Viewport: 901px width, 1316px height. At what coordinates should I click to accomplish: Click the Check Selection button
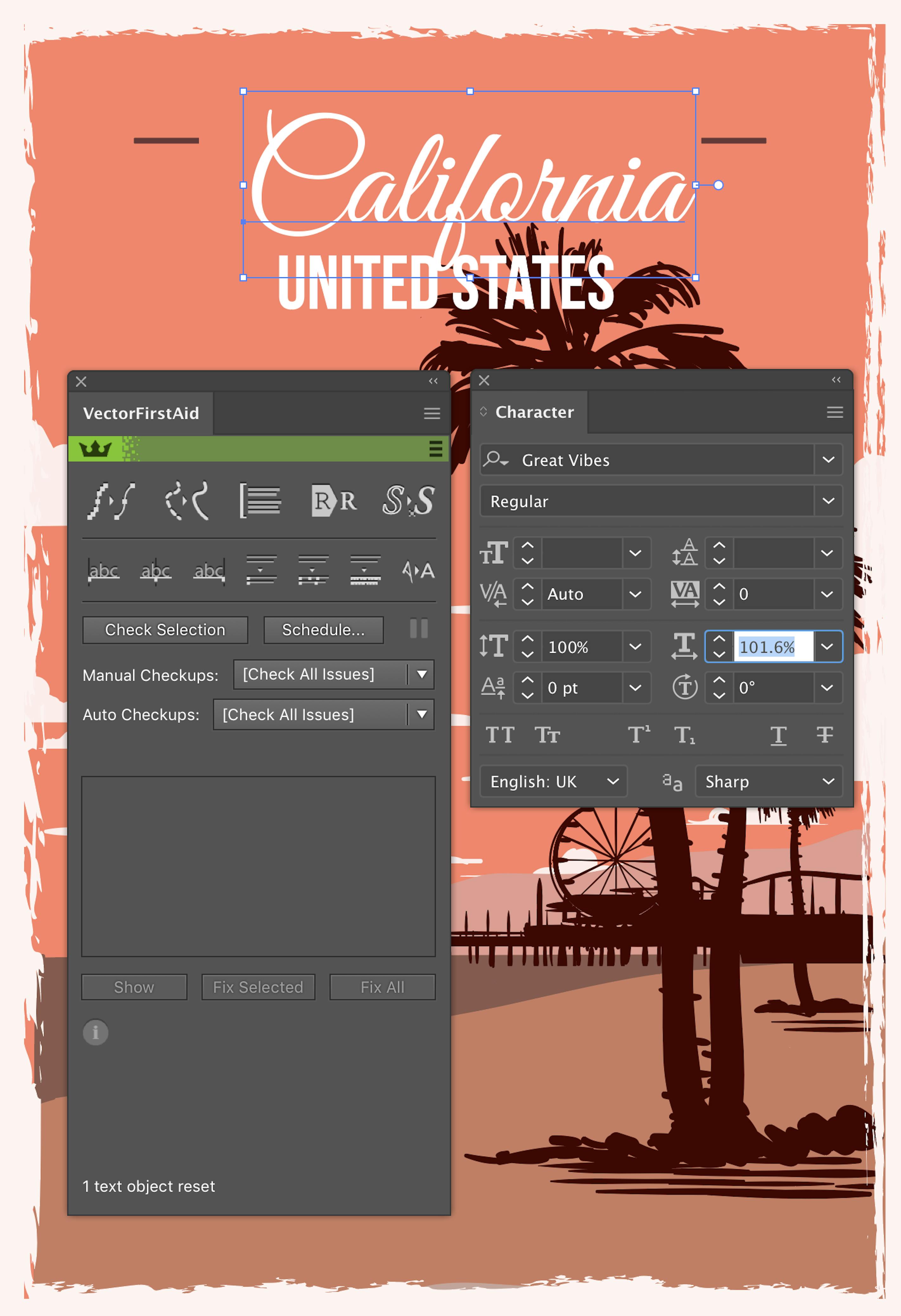(x=165, y=630)
